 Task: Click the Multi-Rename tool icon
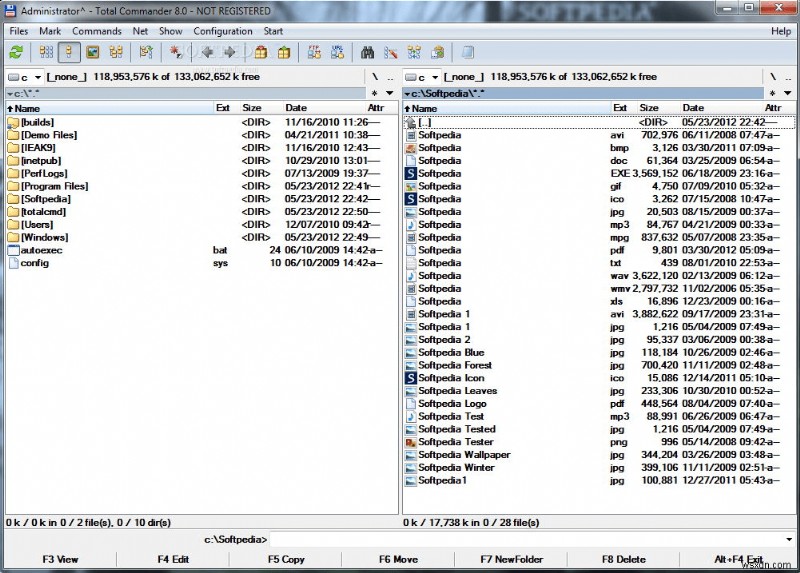pyautogui.click(x=390, y=52)
